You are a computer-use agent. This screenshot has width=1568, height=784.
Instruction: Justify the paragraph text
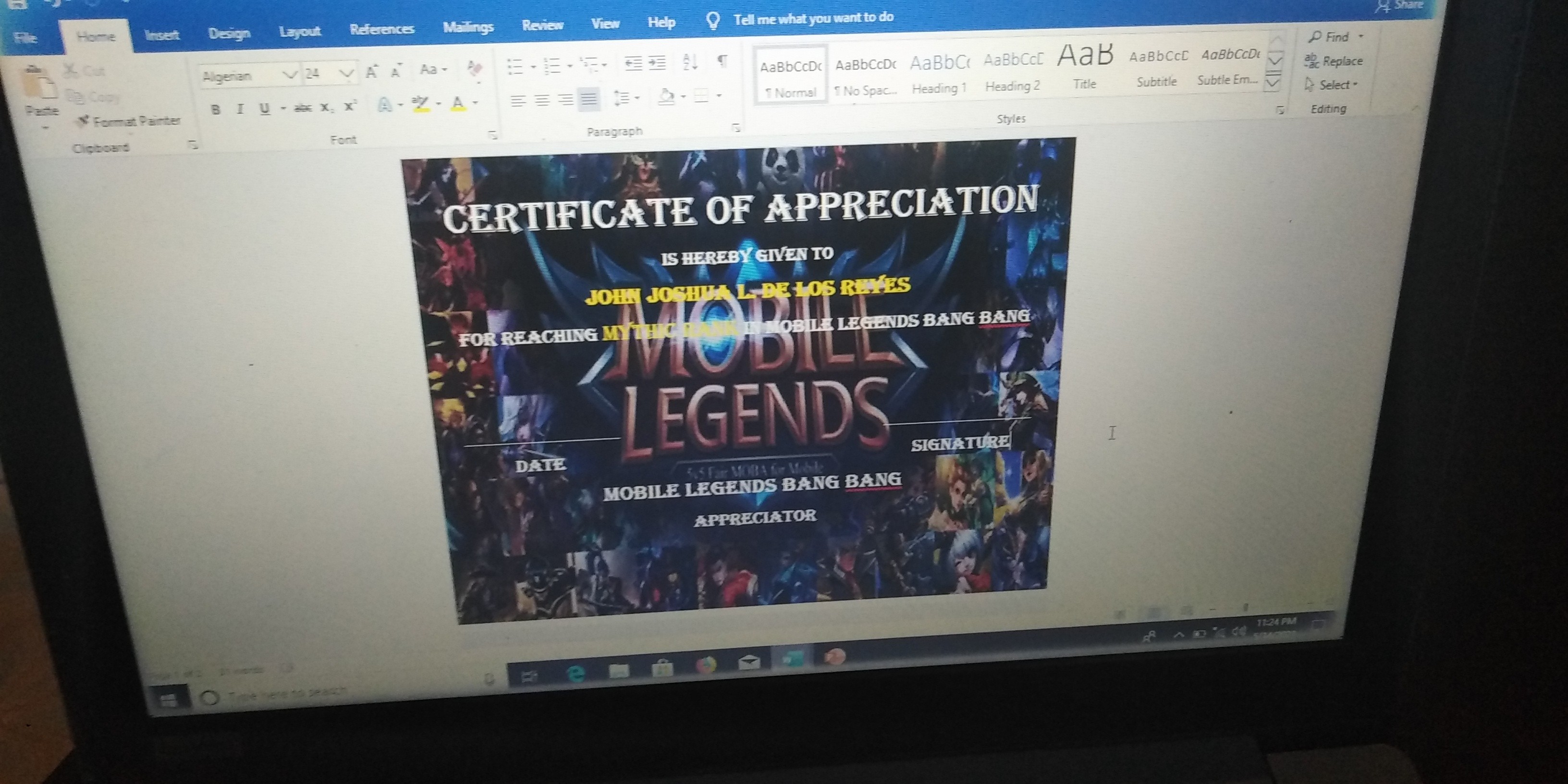click(x=588, y=98)
